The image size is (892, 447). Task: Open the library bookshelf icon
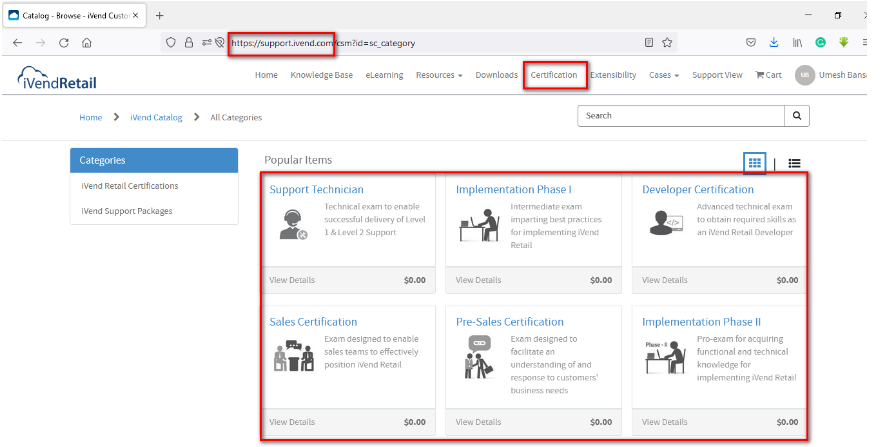coord(797,43)
